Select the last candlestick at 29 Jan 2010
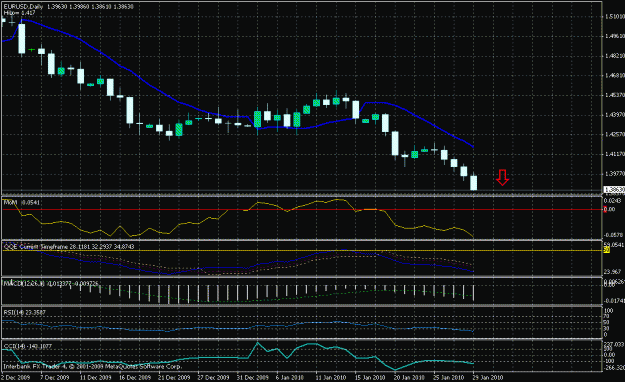This screenshot has width=625, height=382. pyautogui.click(x=474, y=182)
